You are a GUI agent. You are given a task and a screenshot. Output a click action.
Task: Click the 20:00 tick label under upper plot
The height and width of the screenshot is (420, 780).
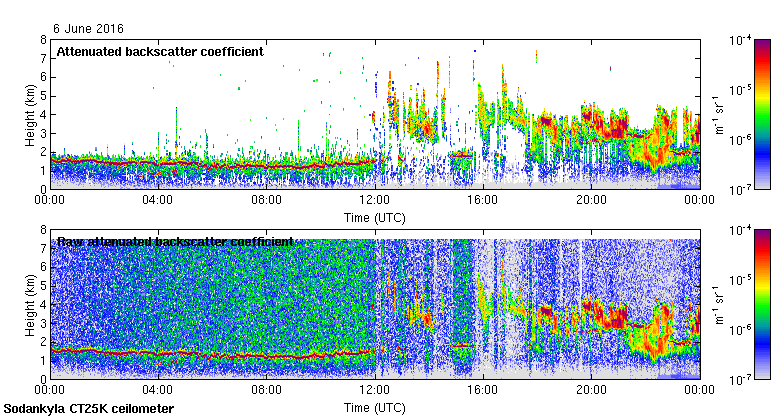pyautogui.click(x=591, y=200)
